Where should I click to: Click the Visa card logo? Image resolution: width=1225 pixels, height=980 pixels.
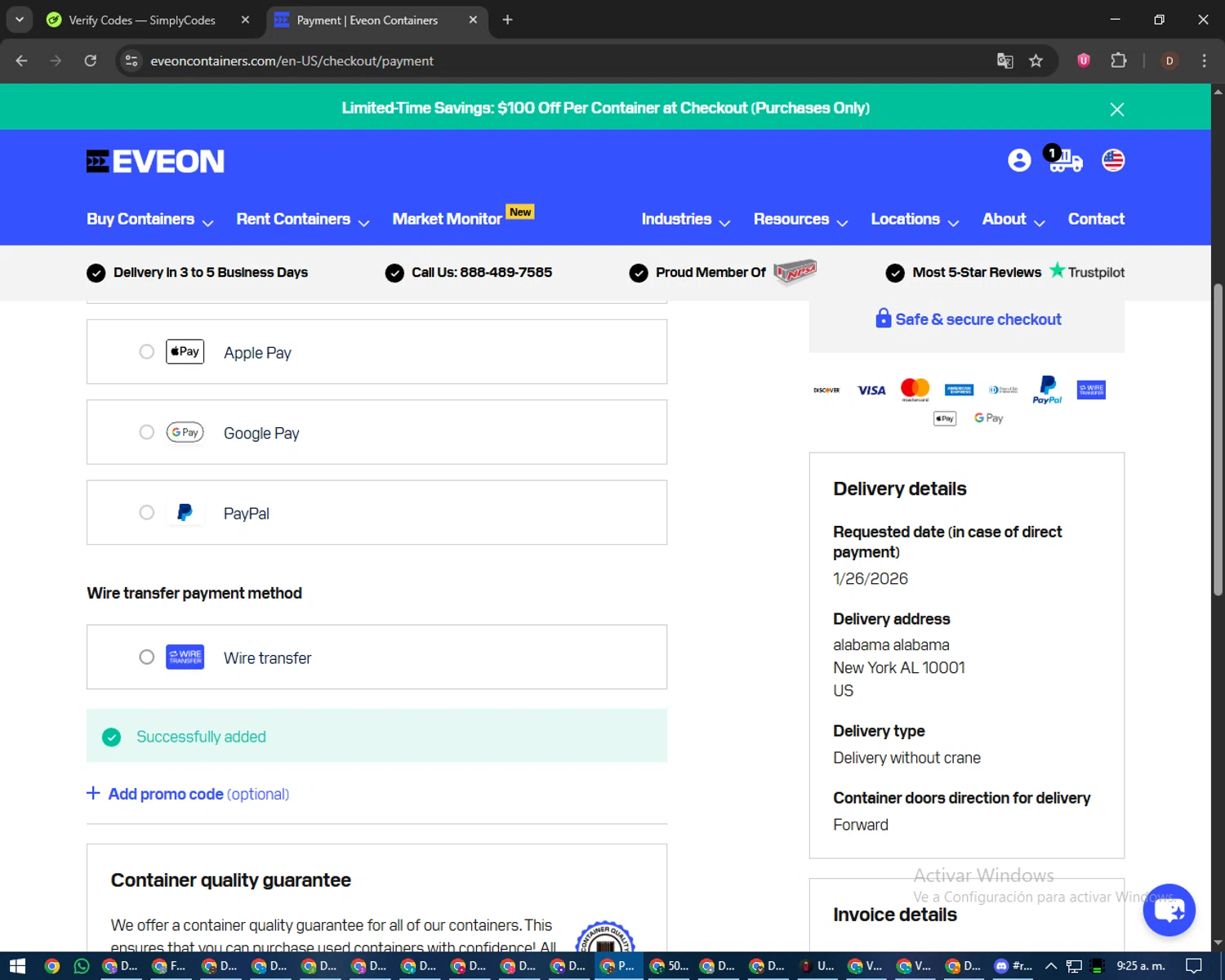pos(871,390)
